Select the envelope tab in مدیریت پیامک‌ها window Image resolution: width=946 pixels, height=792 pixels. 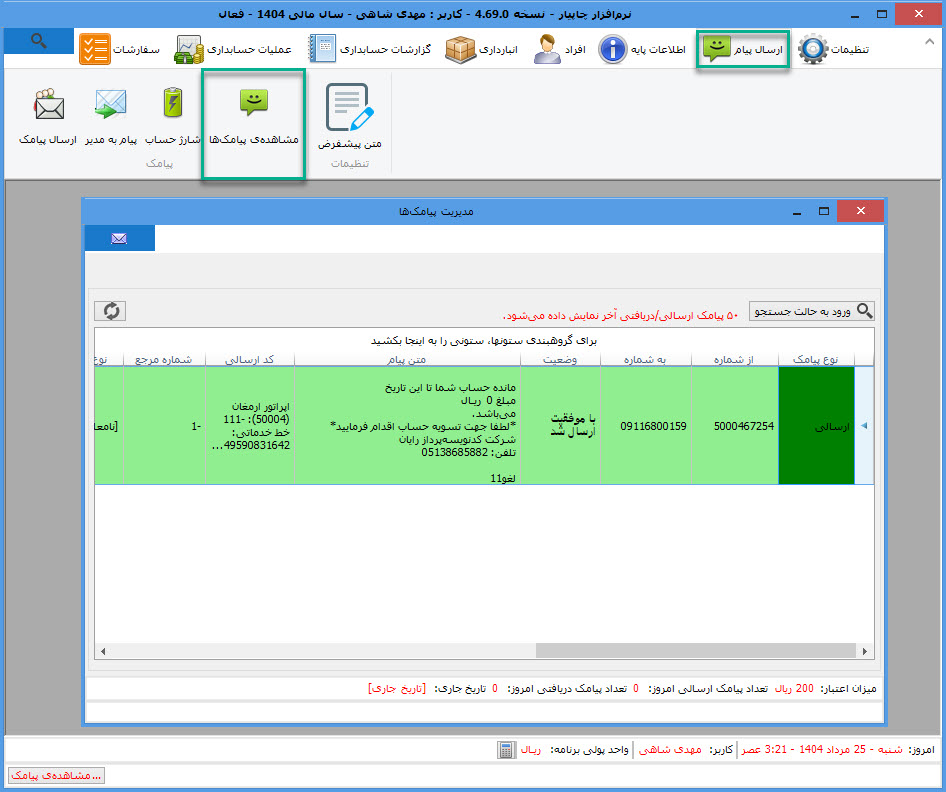coord(119,238)
